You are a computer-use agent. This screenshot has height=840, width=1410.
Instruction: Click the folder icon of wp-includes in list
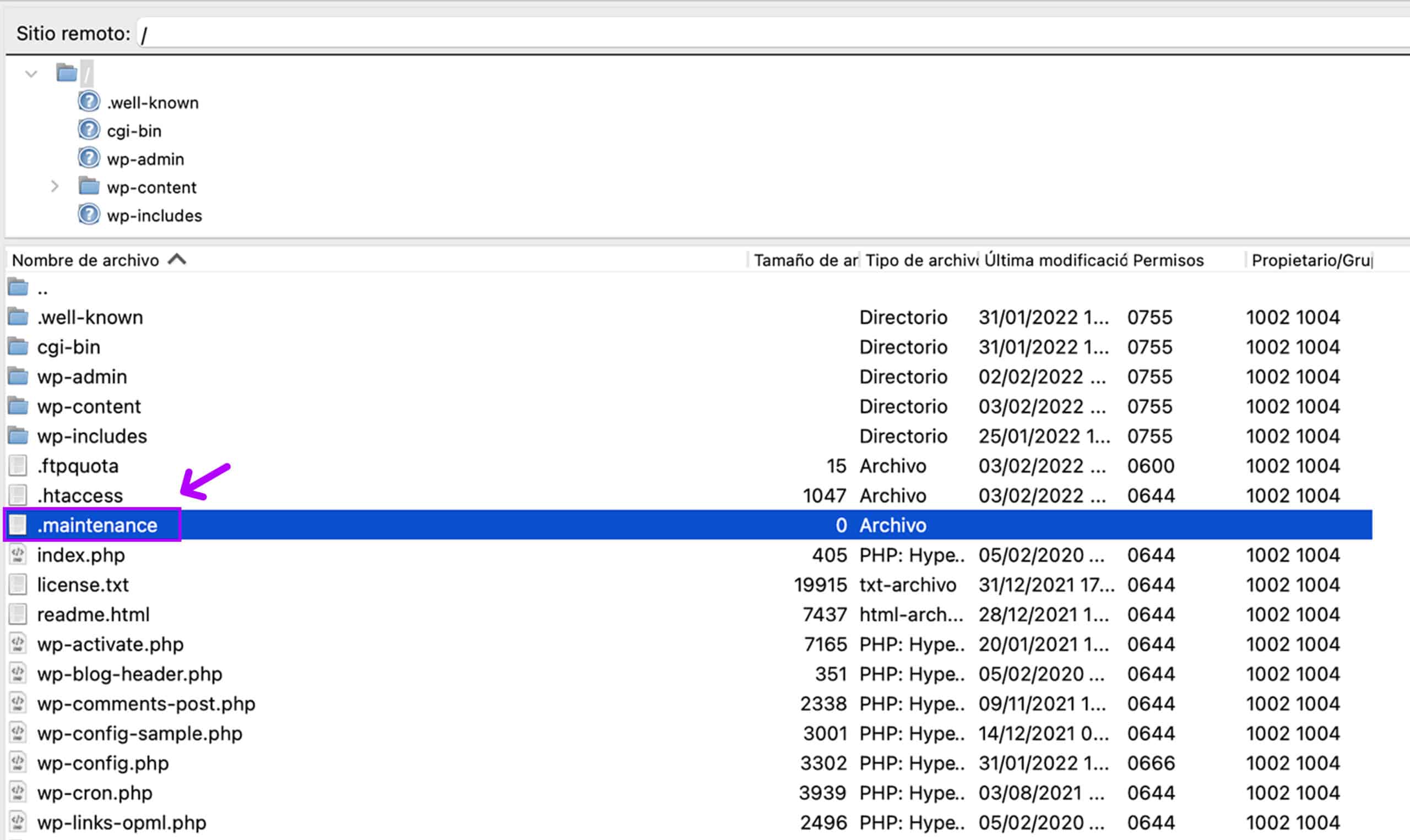coord(18,436)
